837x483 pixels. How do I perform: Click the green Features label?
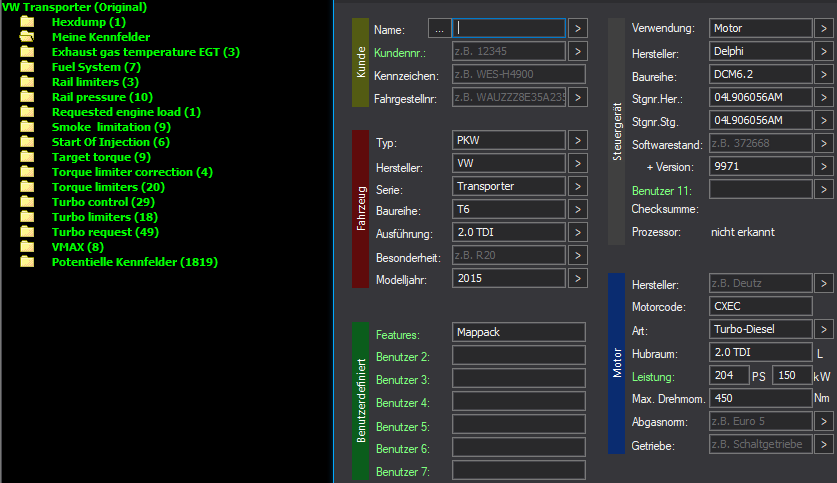tap(398, 335)
